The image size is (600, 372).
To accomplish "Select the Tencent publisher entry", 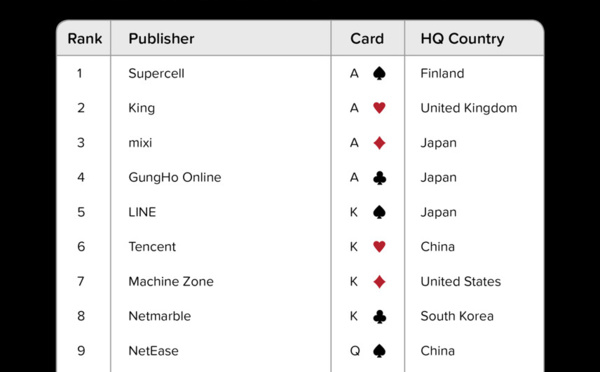I will click(152, 247).
